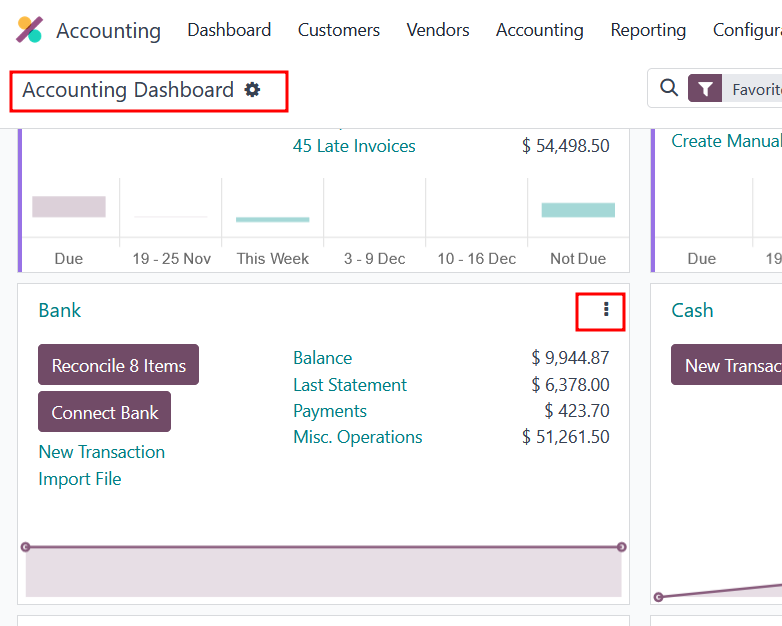Click Reconcile 8 Items button
The height and width of the screenshot is (626, 782).
point(119,365)
